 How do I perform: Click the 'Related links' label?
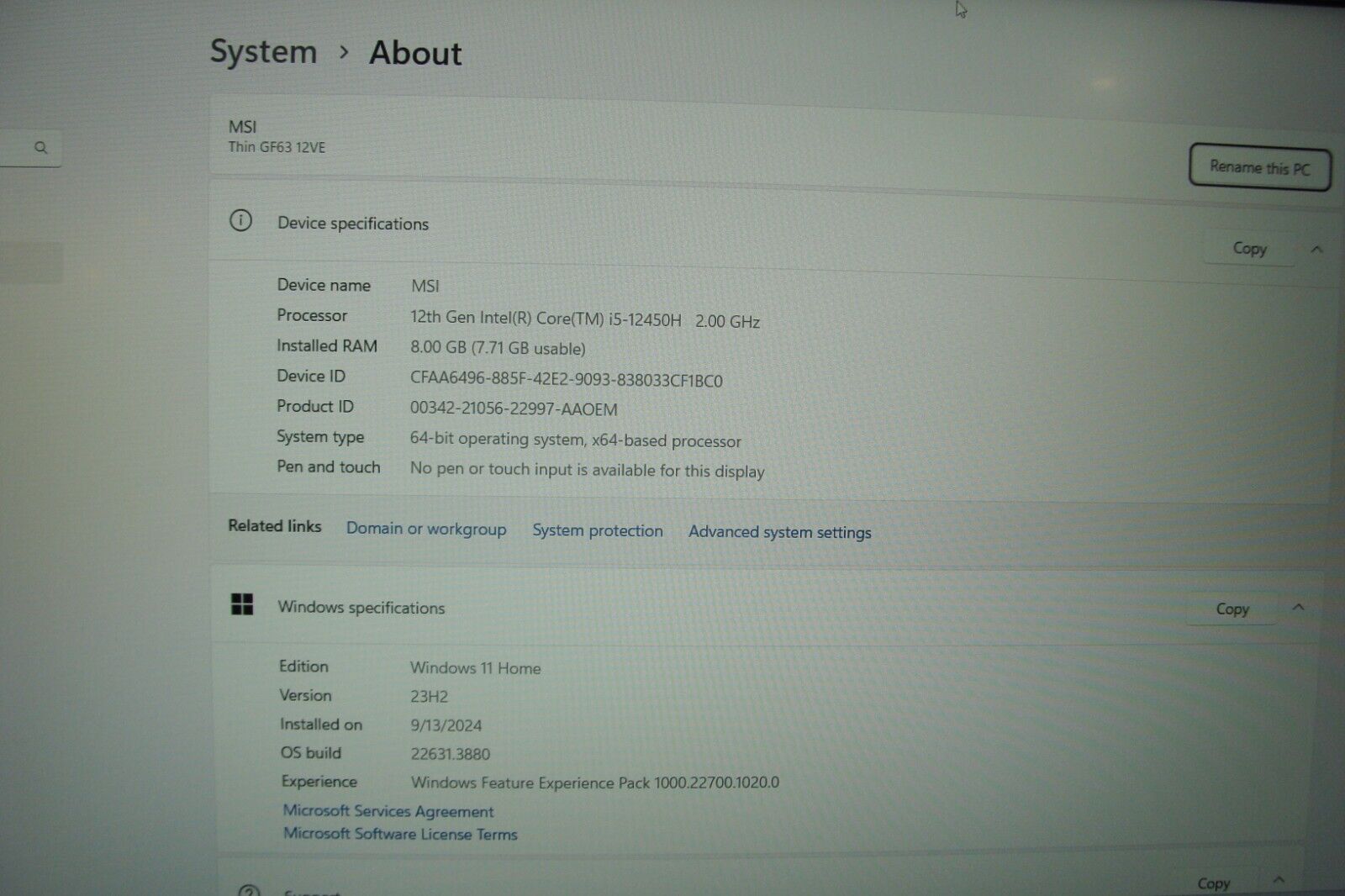[275, 526]
